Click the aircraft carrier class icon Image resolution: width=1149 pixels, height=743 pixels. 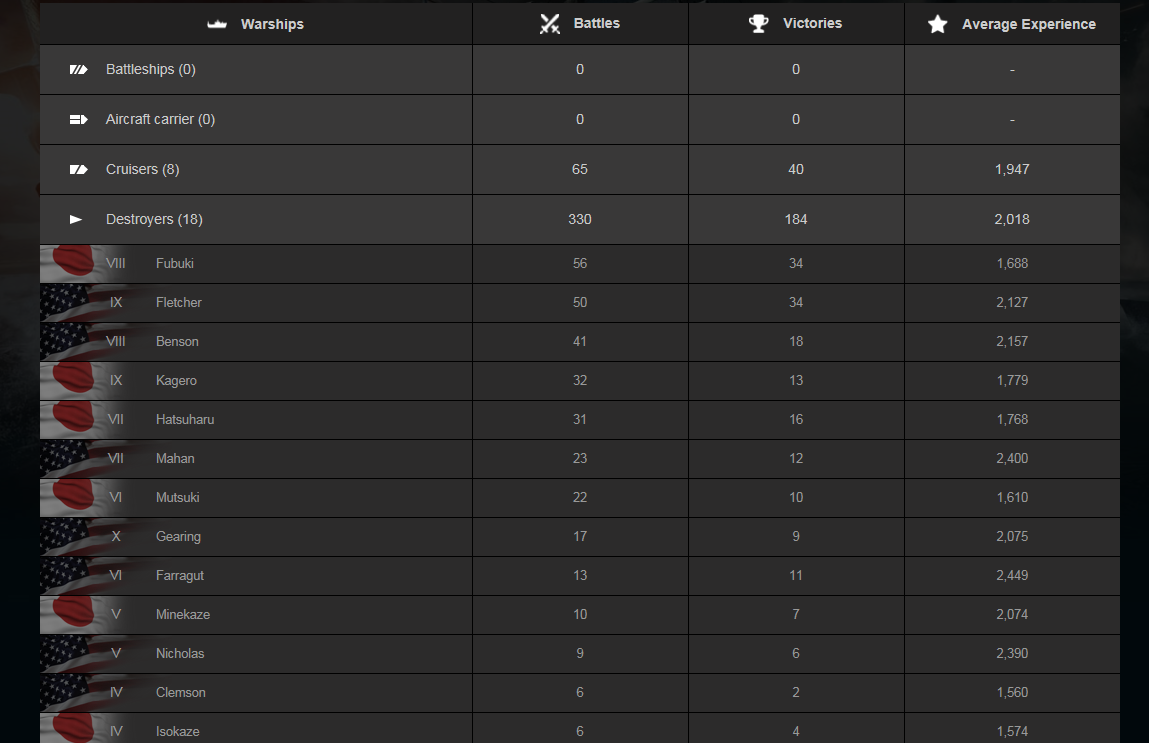point(78,119)
